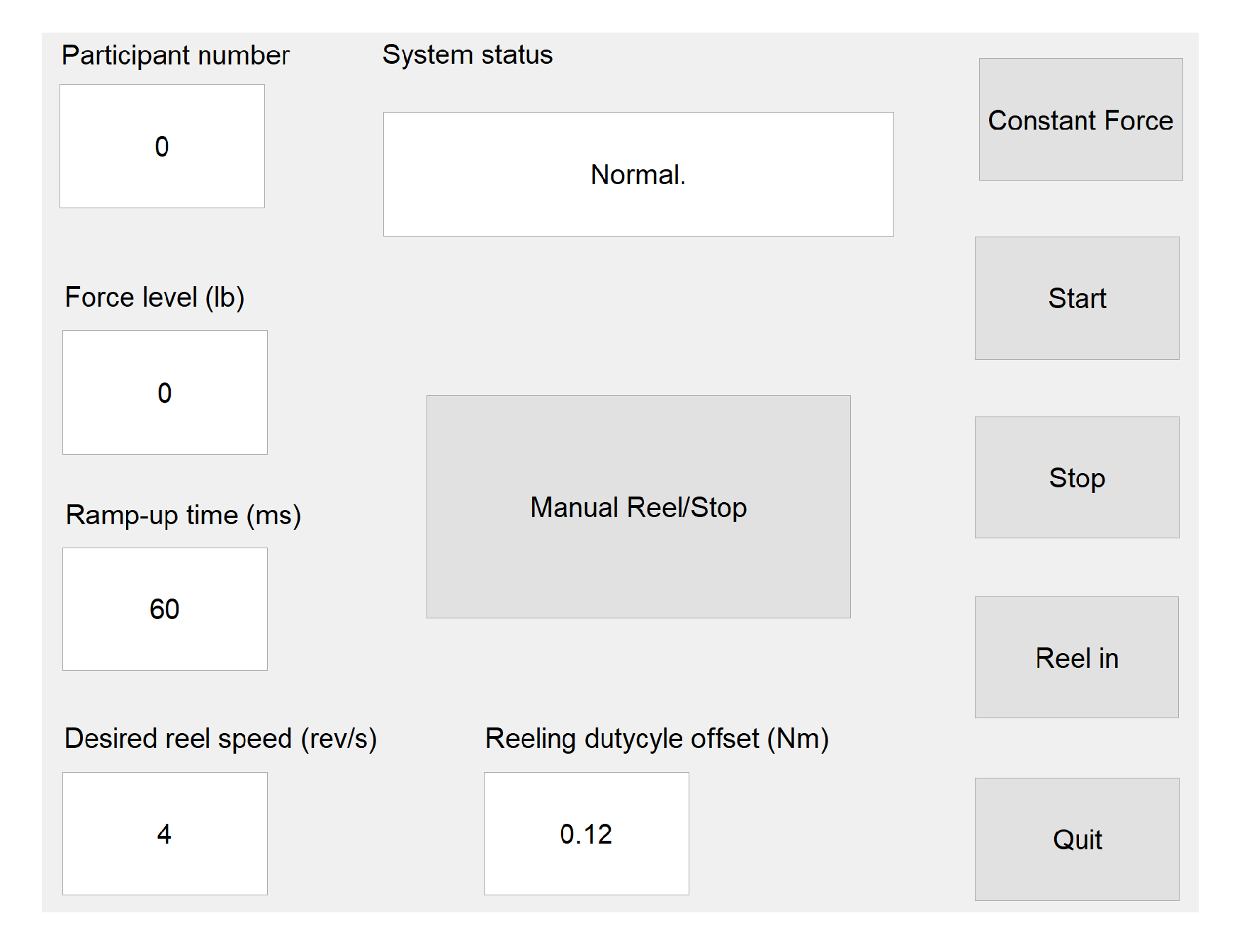Image resolution: width=1237 pixels, height=952 pixels.
Task: Click the "Desired reel speed (rev/s)" label
Action: [220, 739]
